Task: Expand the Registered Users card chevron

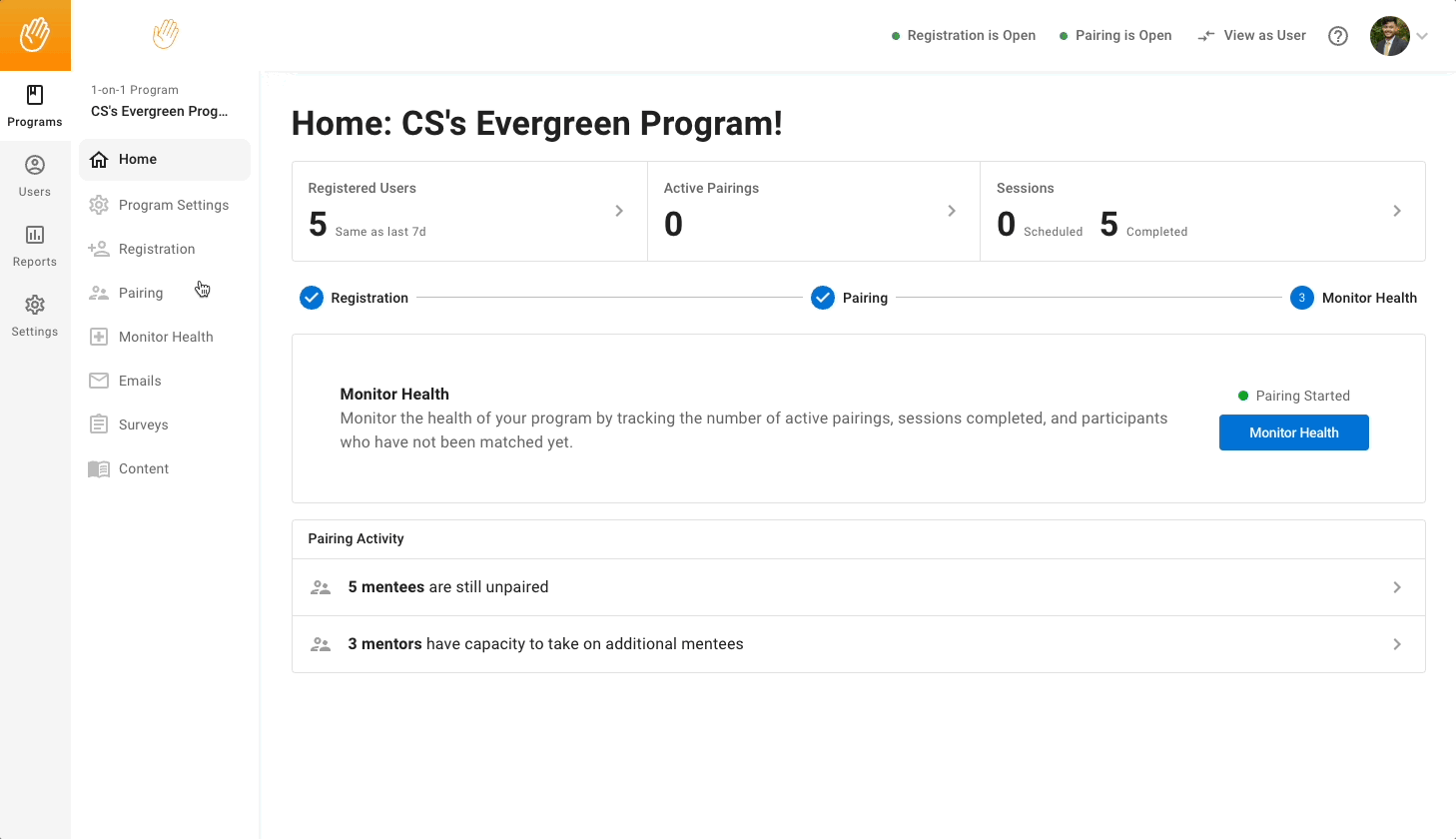Action: coord(619,211)
